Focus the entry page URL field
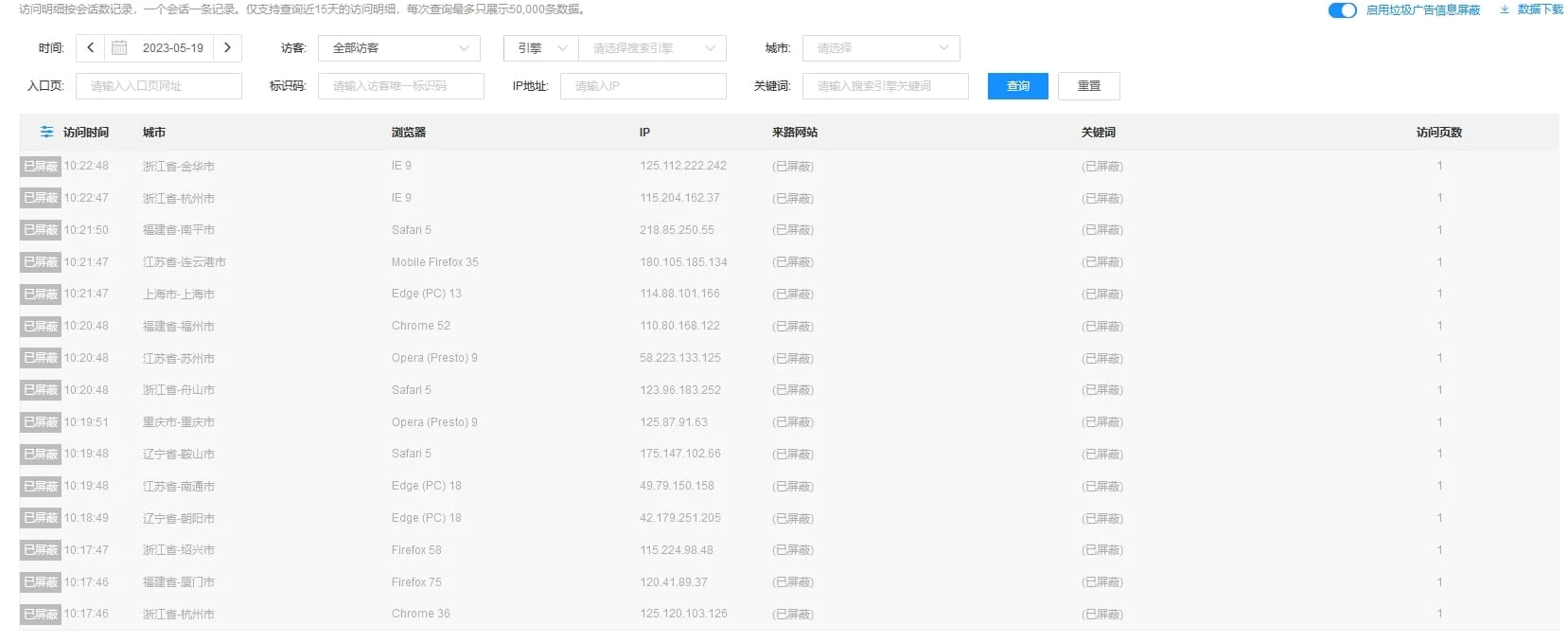This screenshot has height=643, width=1568. (x=158, y=86)
